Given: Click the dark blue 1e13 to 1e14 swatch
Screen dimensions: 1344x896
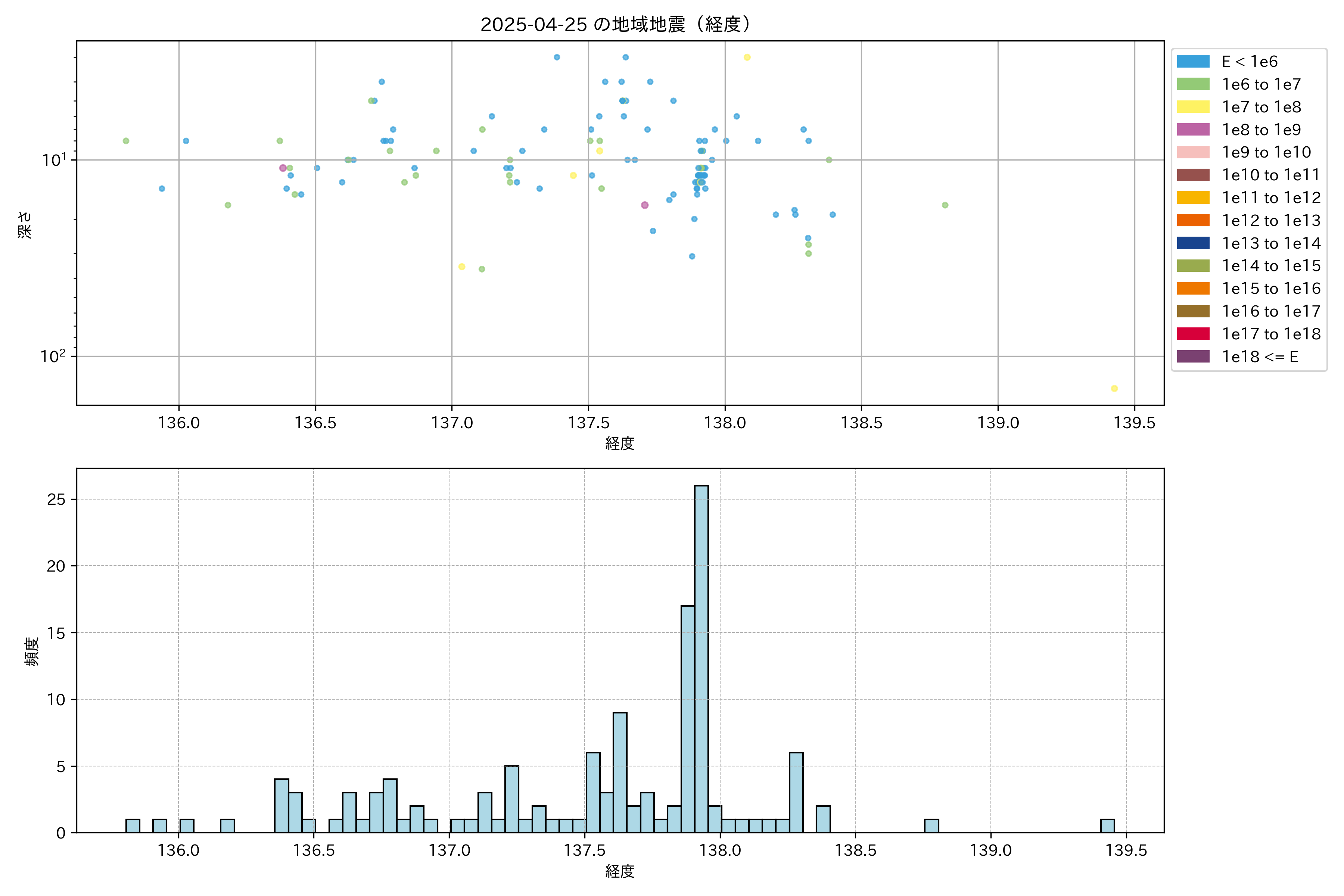Looking at the screenshot, I should tap(1192, 243).
